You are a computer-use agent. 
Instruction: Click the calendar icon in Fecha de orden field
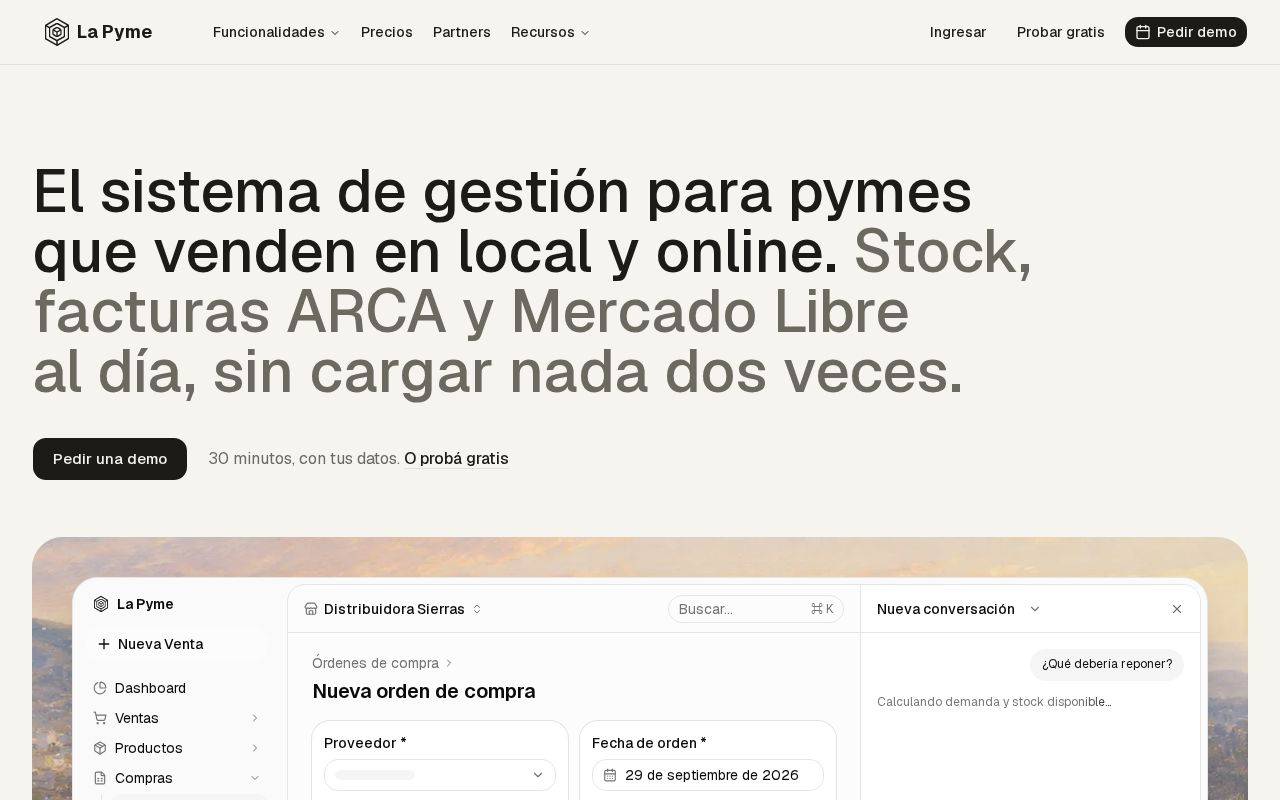[x=610, y=775]
